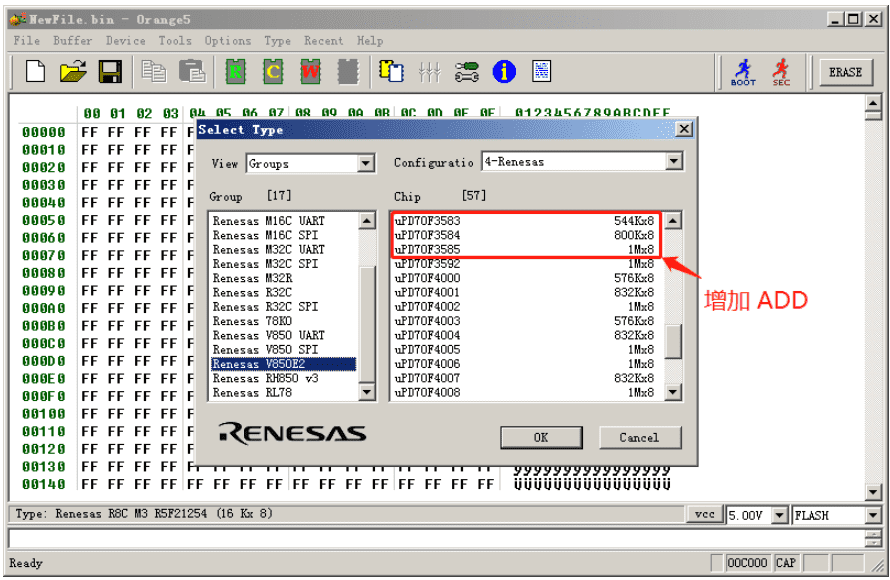Image resolution: width=890 pixels, height=580 pixels.
Task: Select Renesas V850 UART group
Action: click(x=284, y=335)
